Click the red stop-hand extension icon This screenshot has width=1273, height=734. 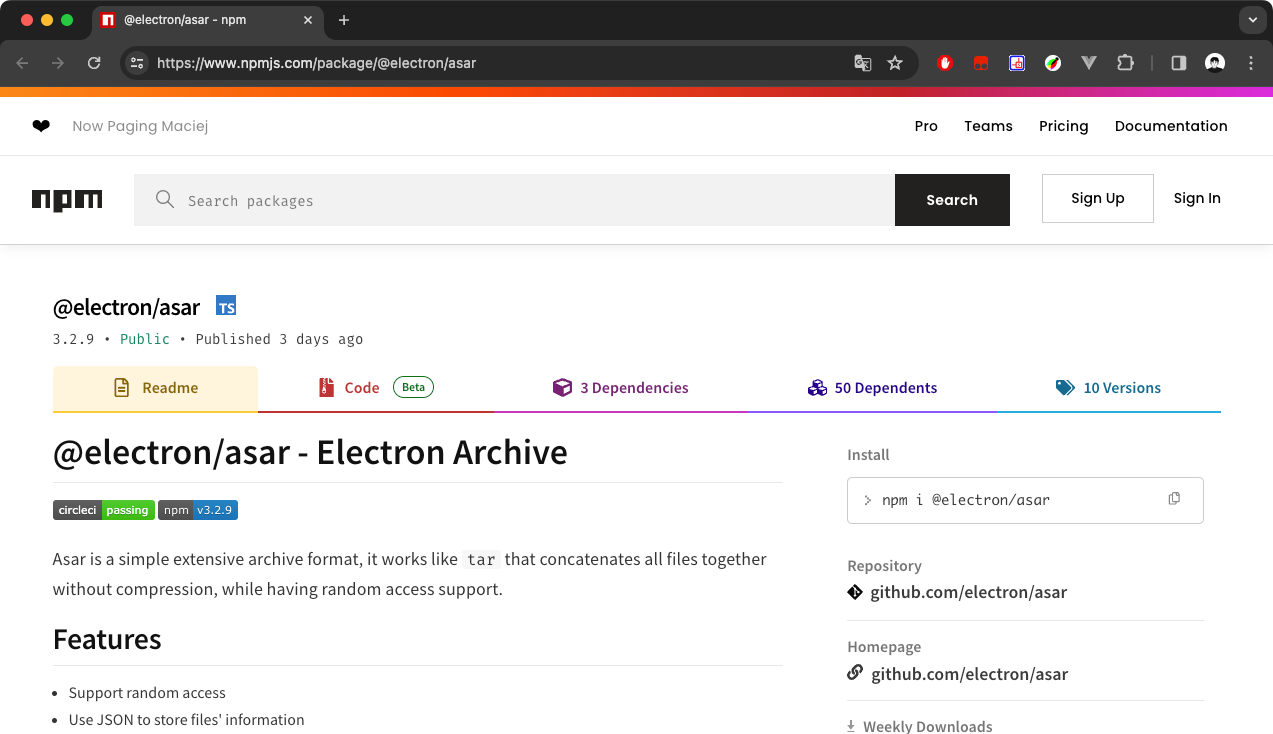pyautogui.click(x=945, y=63)
